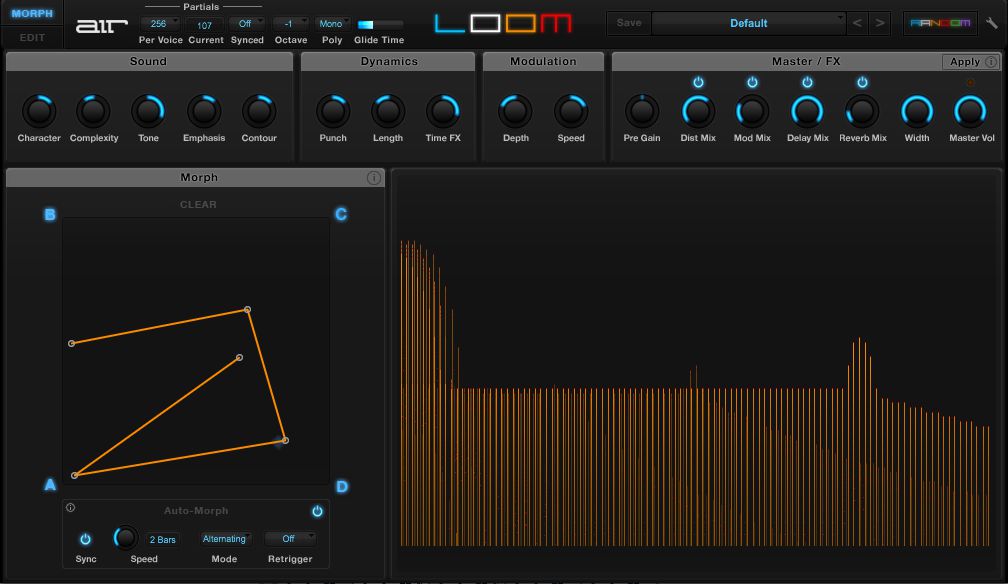This screenshot has width=1008, height=584.
Task: Click the orange O logo letter
Action: pos(521,24)
